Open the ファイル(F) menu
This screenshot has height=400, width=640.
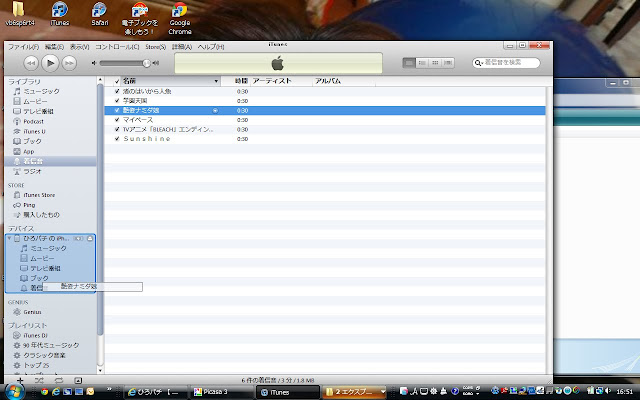click(x=23, y=47)
